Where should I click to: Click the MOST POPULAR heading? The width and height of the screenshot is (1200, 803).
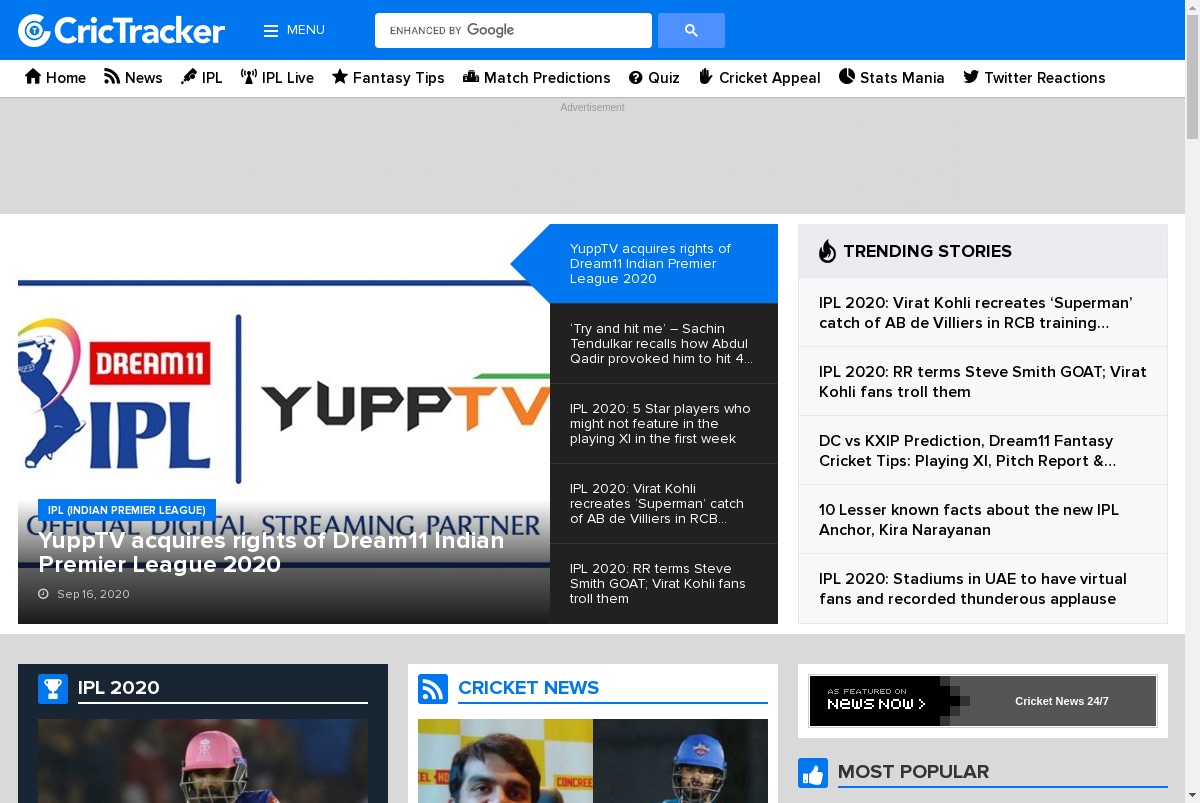point(913,772)
